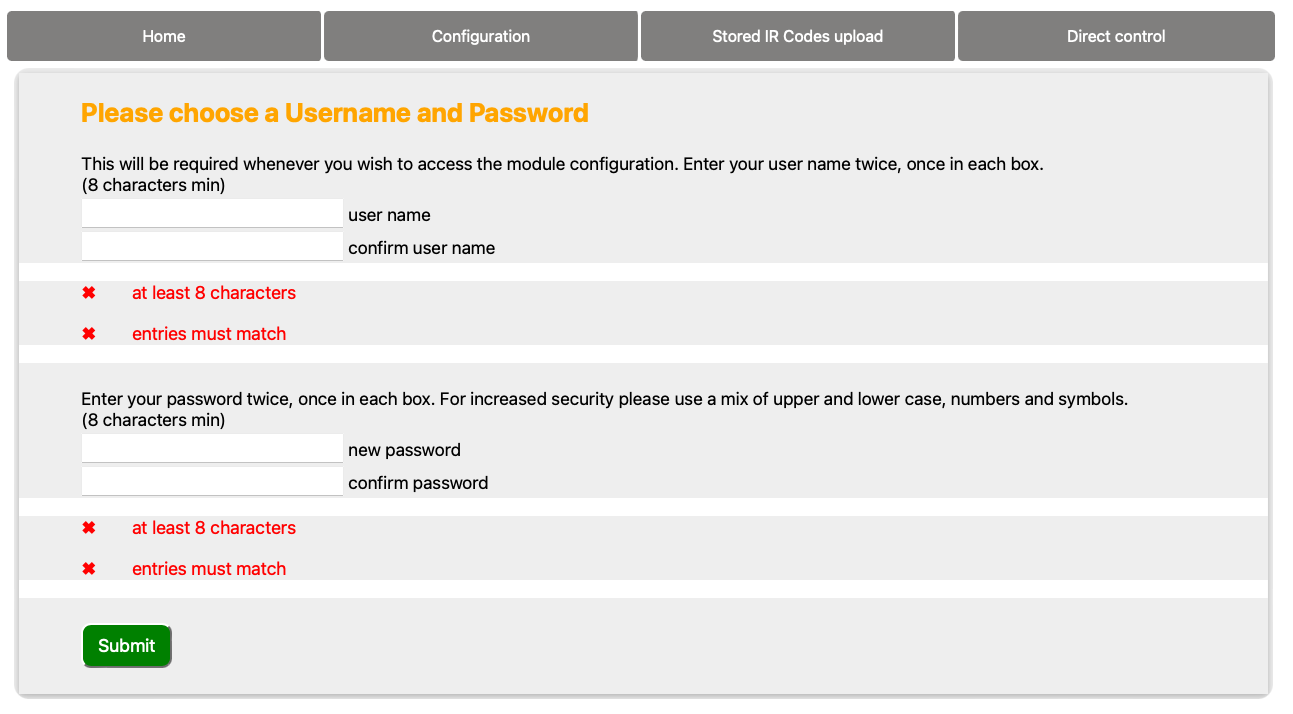Go to the Configuration page

pos(481,36)
